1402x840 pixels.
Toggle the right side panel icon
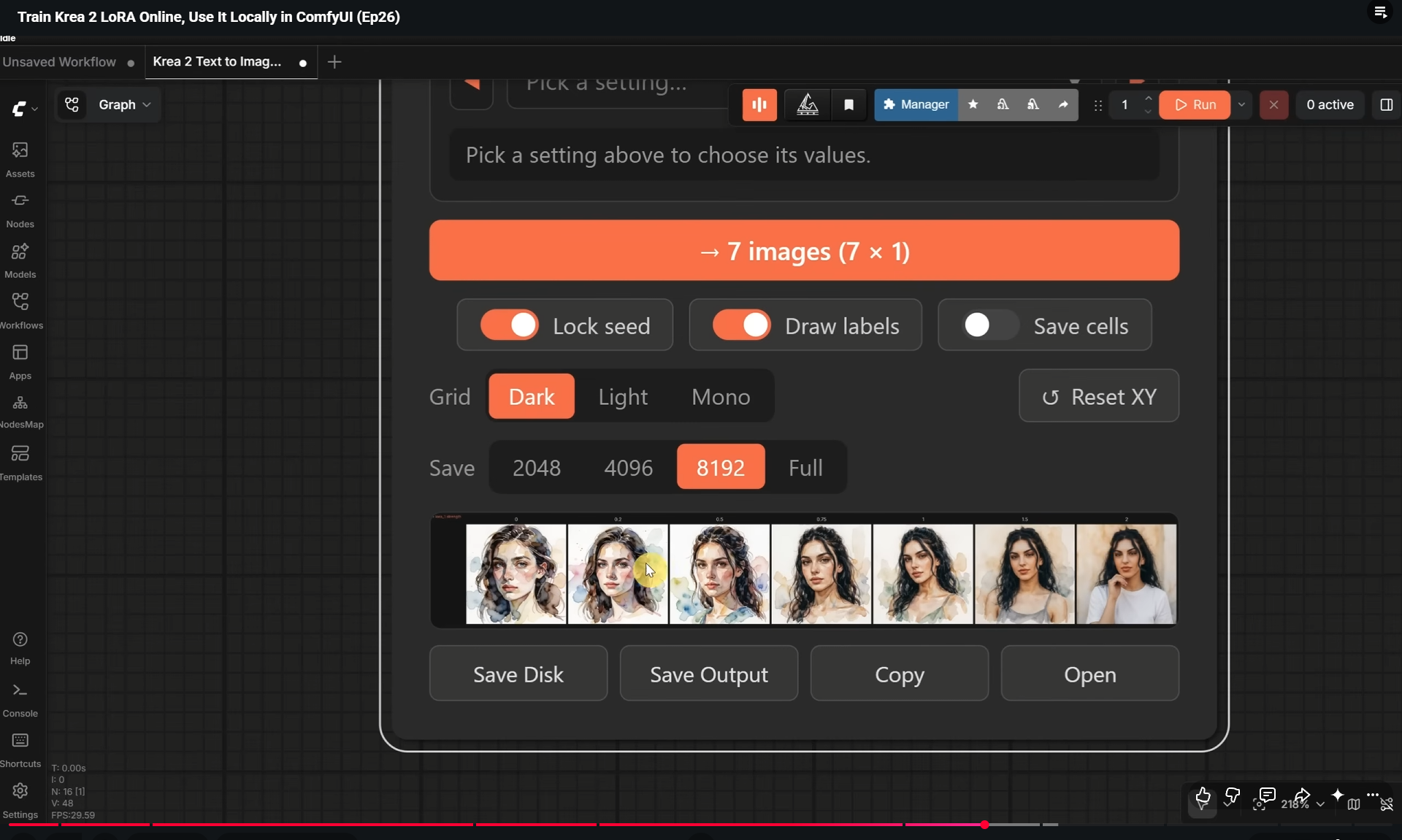tap(1386, 104)
